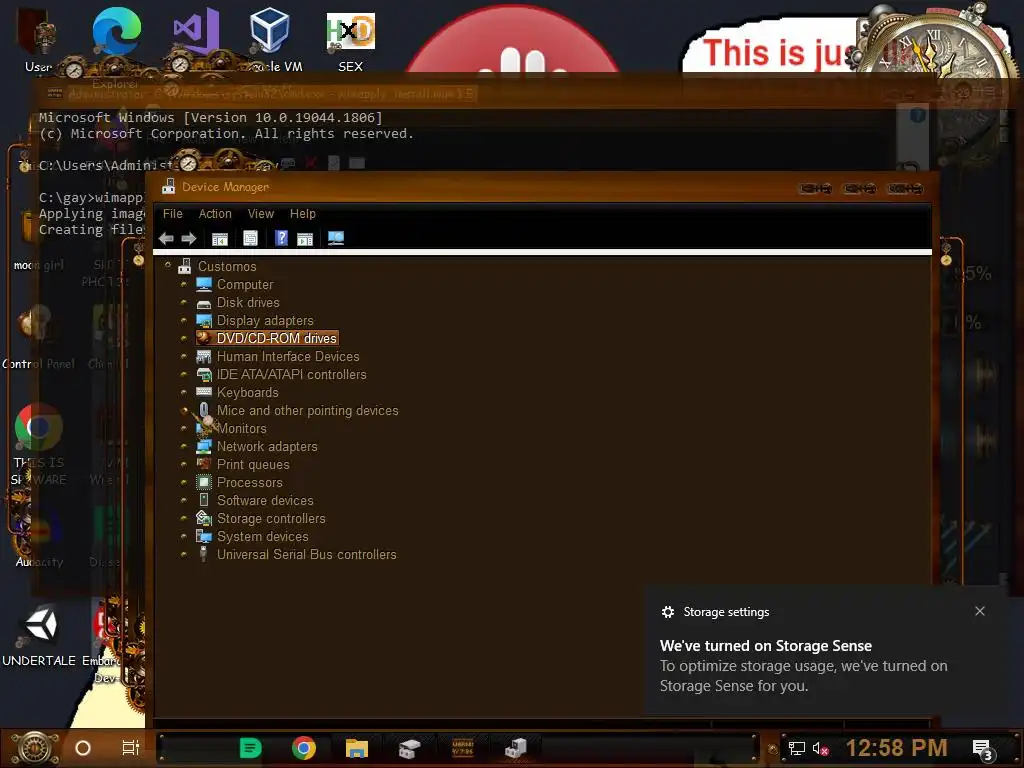
Task: Select the Customos computer name
Action: (227, 266)
